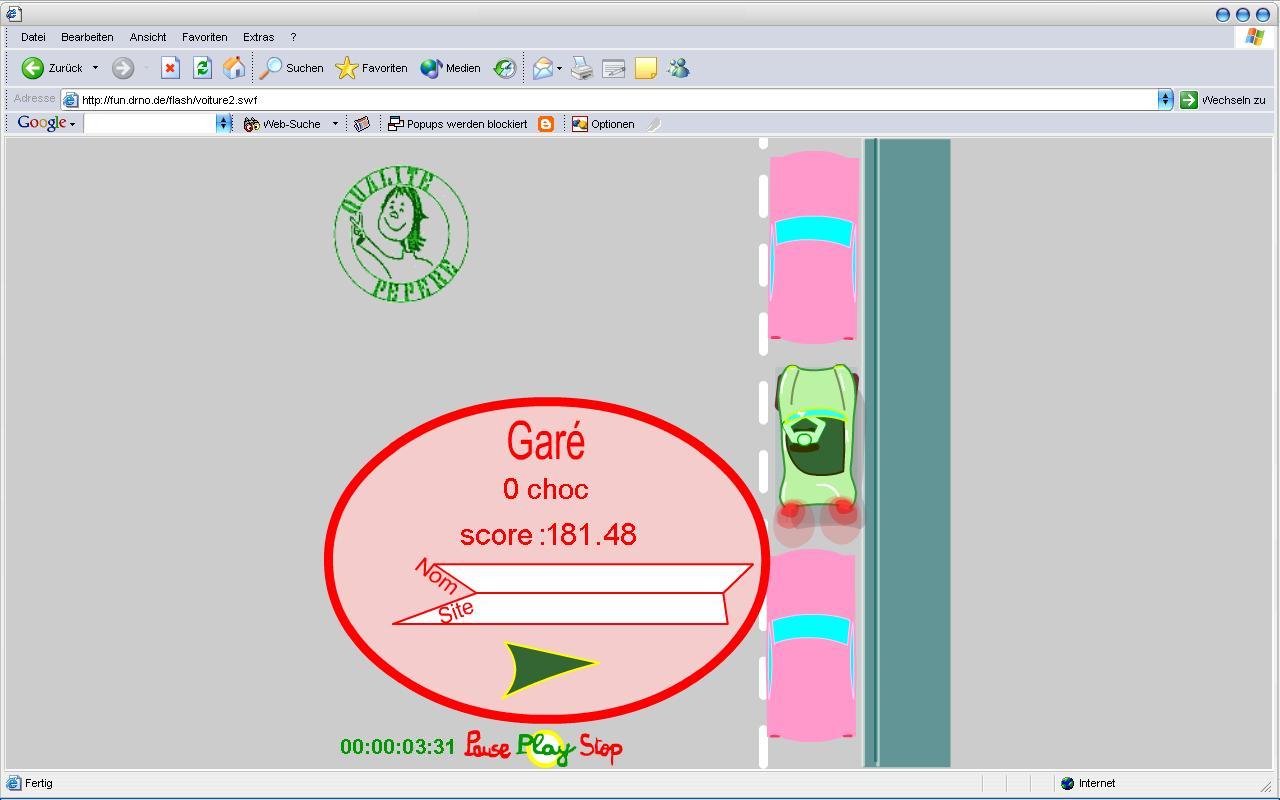
Task: Click the Wechseln zu button
Action: click(1223, 100)
